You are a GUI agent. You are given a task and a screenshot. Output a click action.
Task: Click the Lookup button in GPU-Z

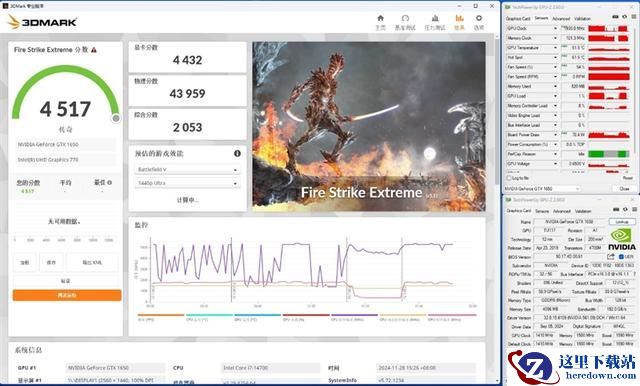(x=622, y=222)
